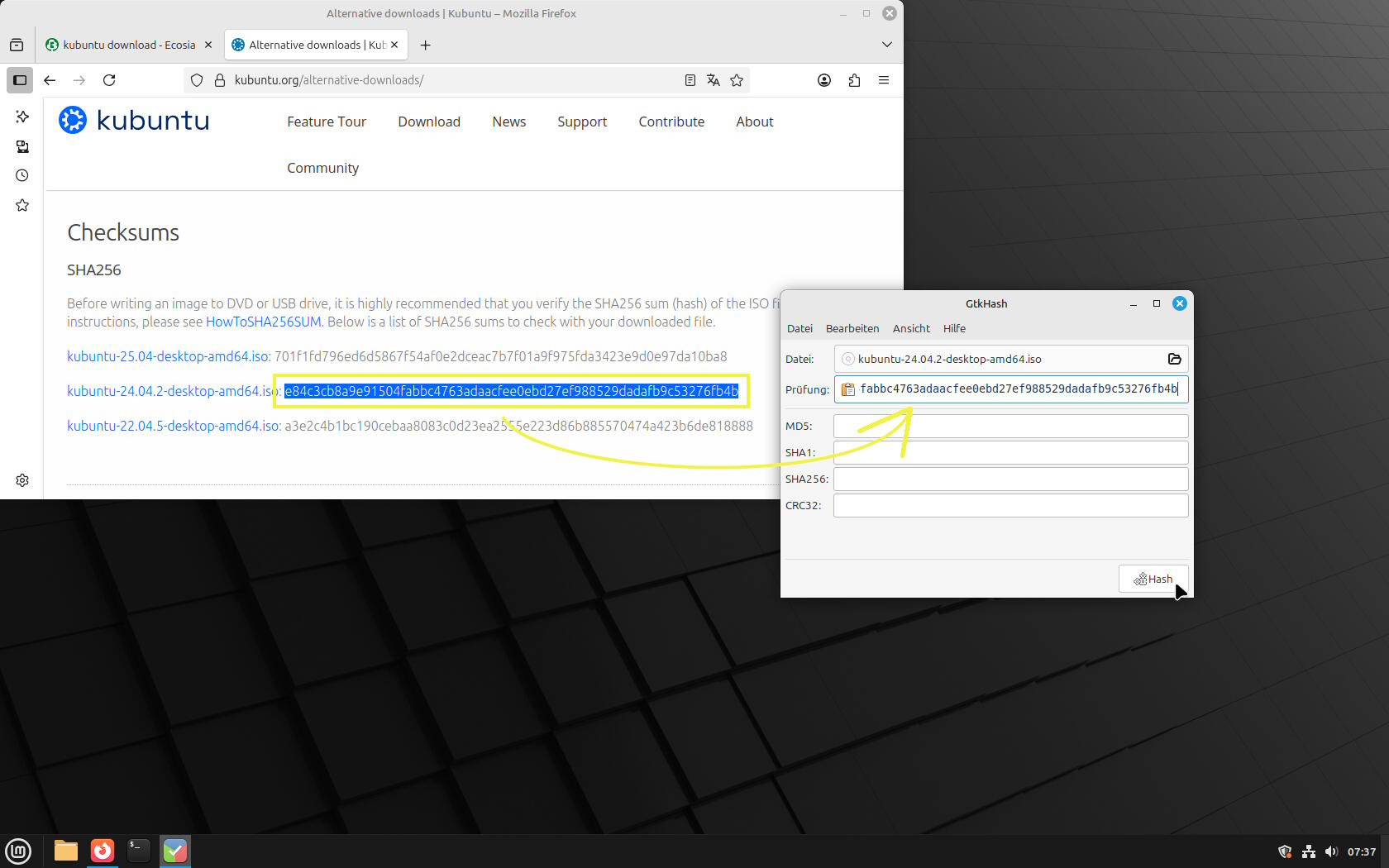1389x868 pixels.
Task: Open the Contribute page
Action: (671, 122)
